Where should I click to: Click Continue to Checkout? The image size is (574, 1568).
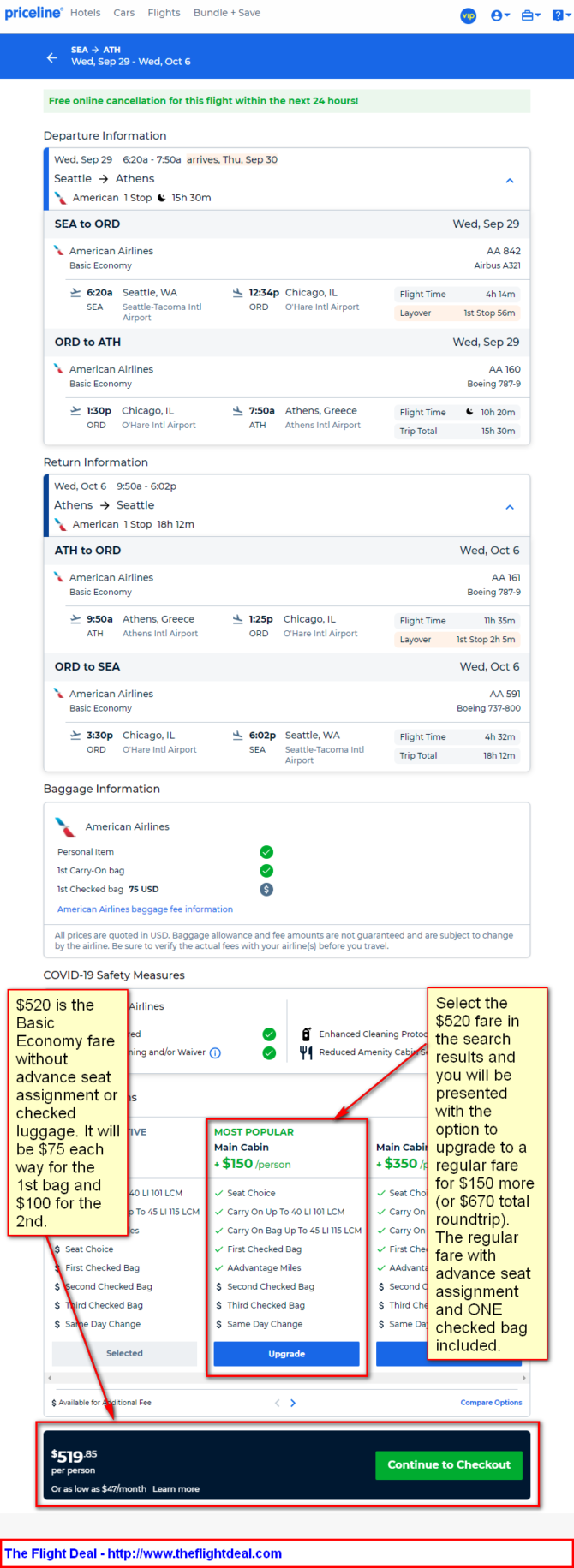point(449,1465)
